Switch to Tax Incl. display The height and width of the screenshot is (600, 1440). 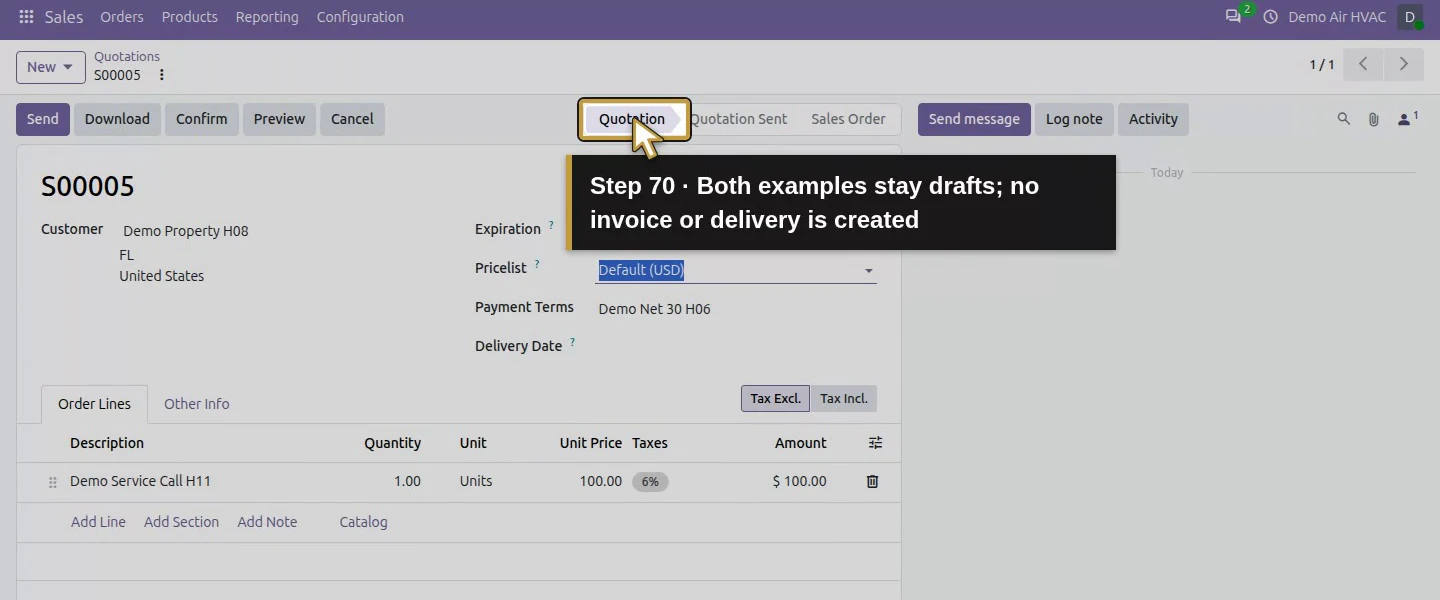point(843,398)
